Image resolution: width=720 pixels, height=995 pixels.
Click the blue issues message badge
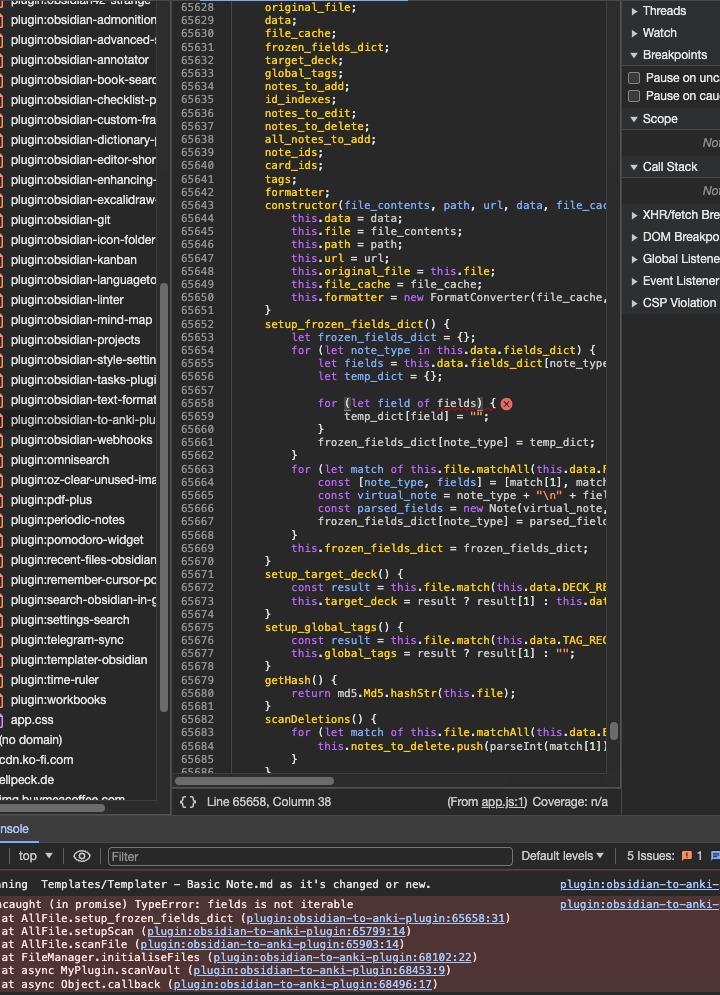713,856
